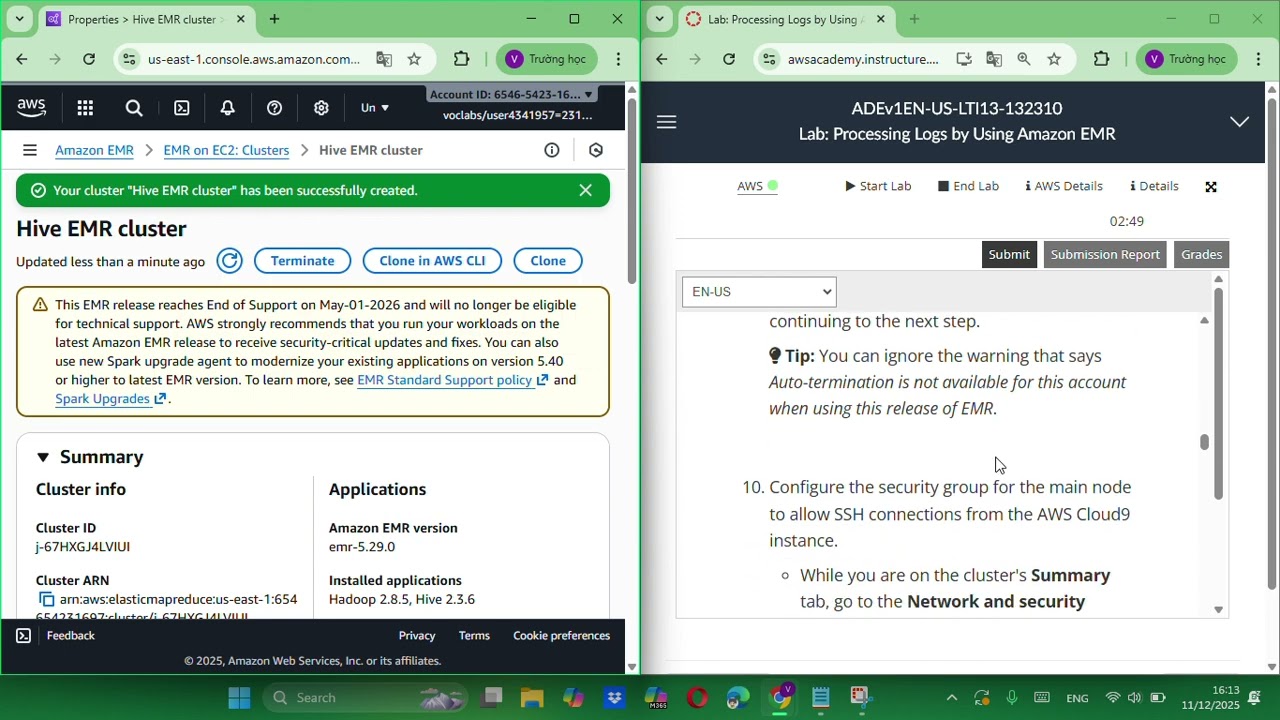Screen dimensions: 1280x720
Task: End the lab
Action: (x=969, y=186)
